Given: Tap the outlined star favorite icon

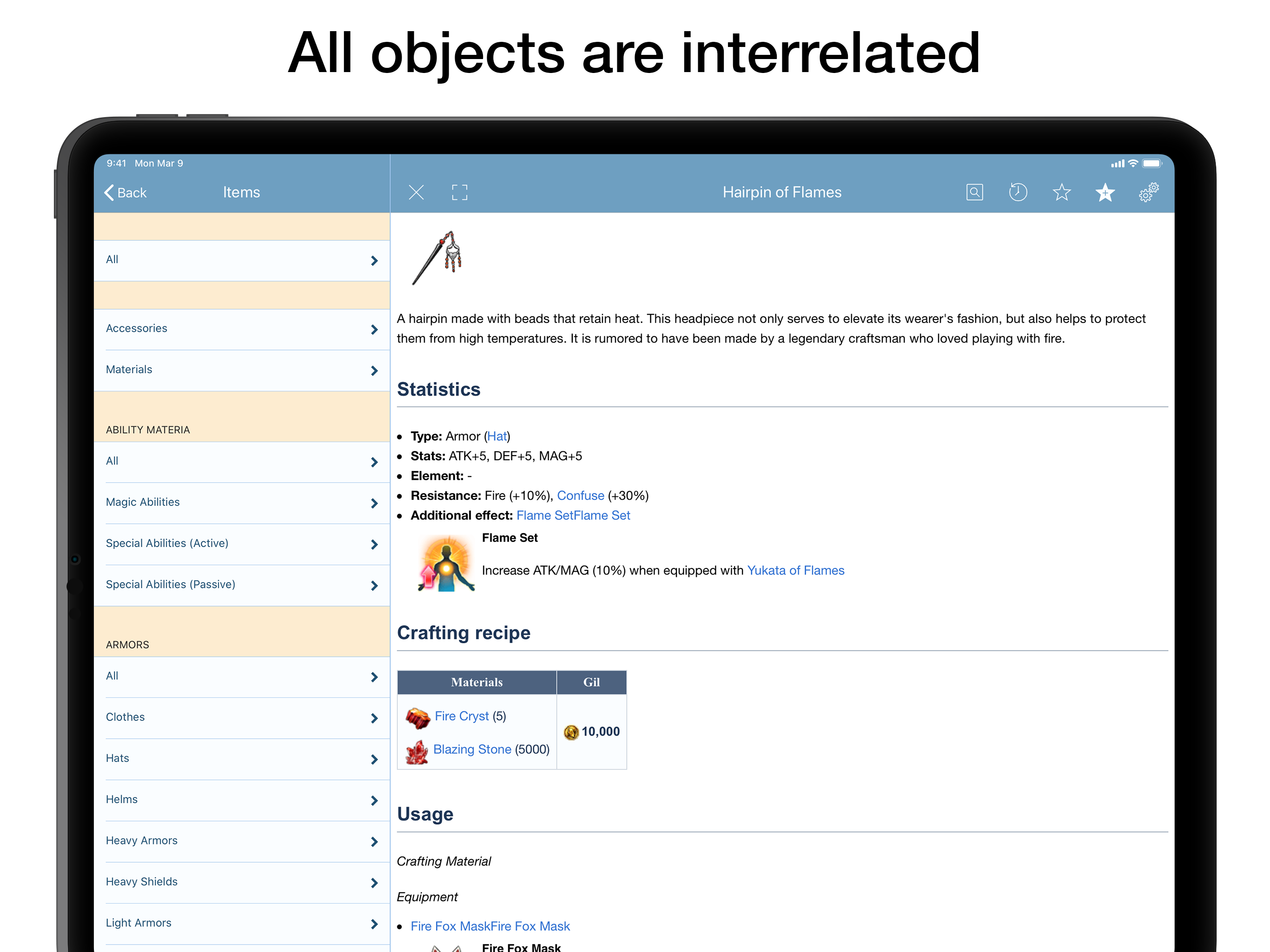Looking at the screenshot, I should [x=1062, y=192].
